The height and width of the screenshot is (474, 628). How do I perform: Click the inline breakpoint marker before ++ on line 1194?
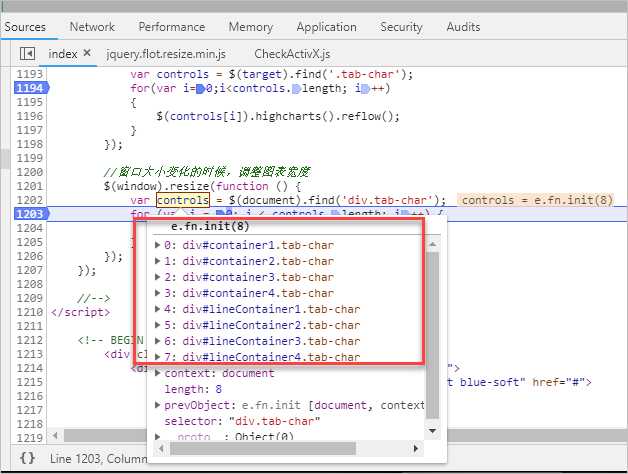(365, 89)
